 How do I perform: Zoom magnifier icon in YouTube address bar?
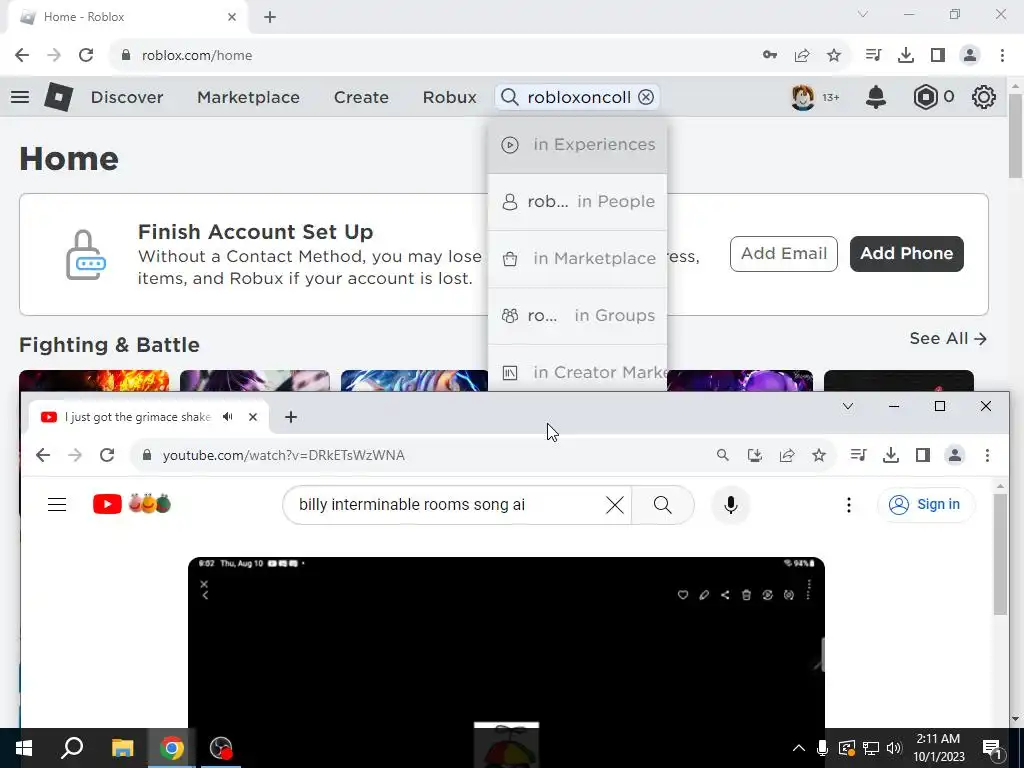click(x=722, y=455)
